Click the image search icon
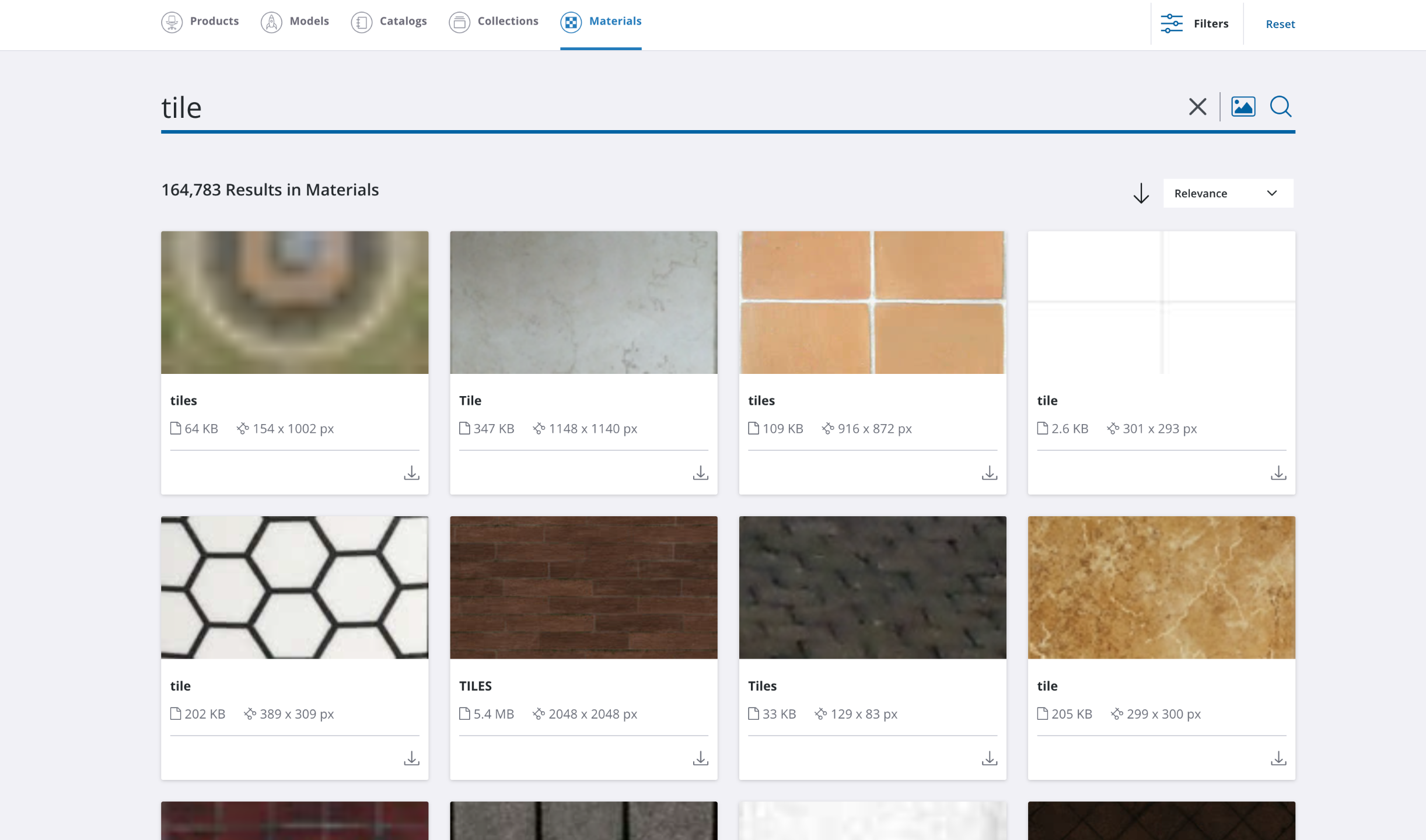The width and height of the screenshot is (1426, 840). coord(1243,107)
